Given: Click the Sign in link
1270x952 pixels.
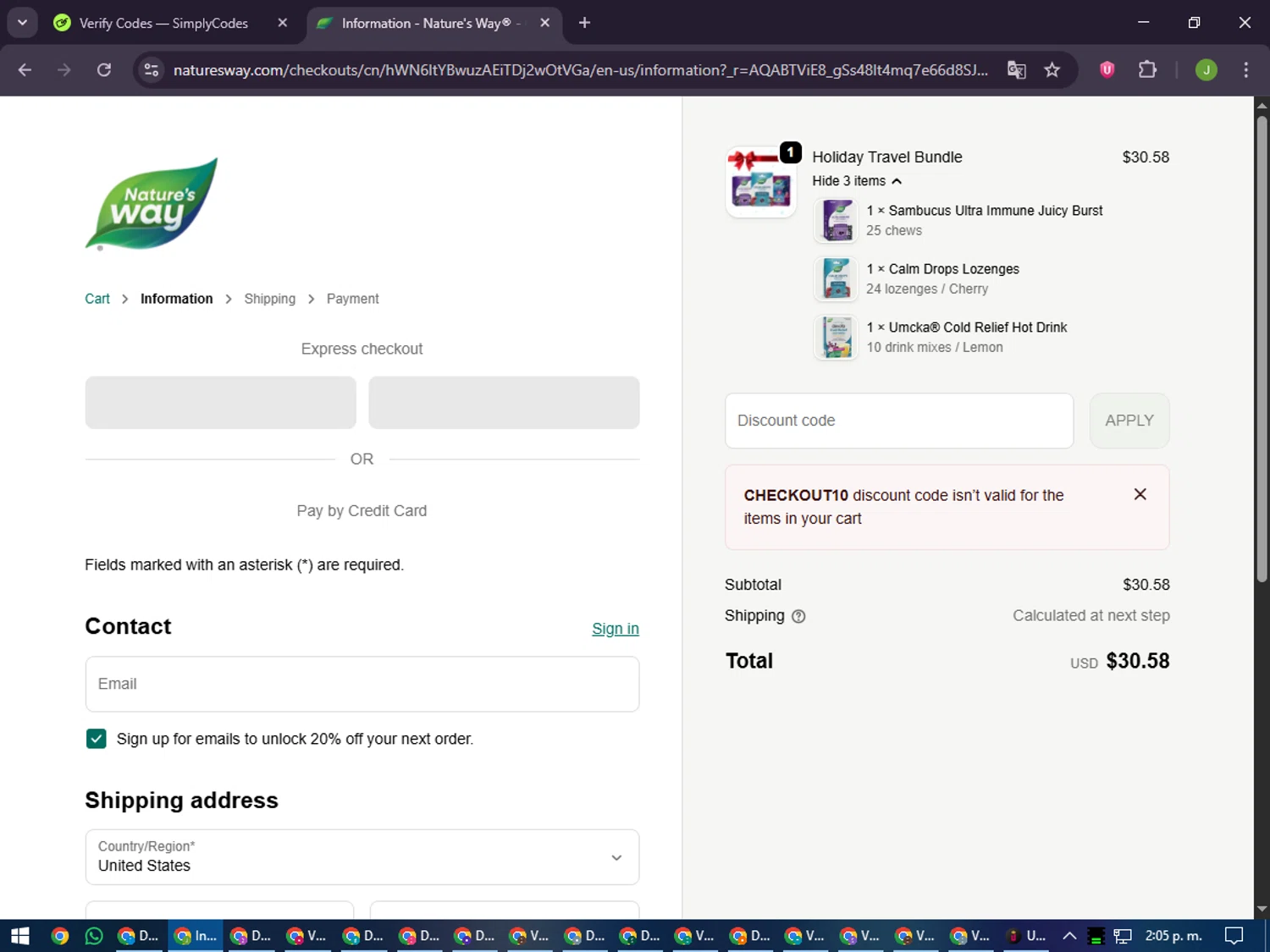Looking at the screenshot, I should click(616, 629).
